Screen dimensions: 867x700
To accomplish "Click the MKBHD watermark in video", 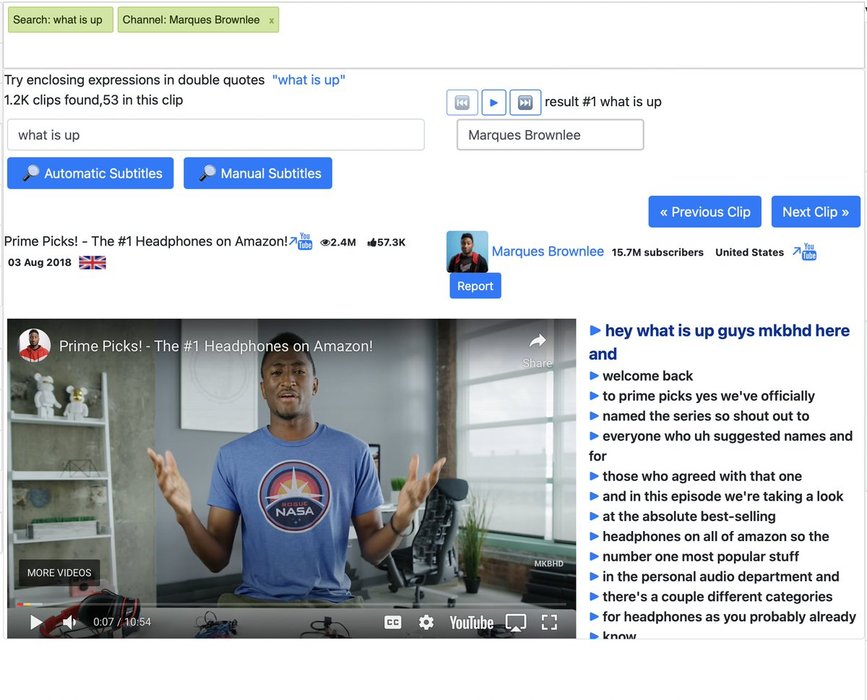I will 549,563.
